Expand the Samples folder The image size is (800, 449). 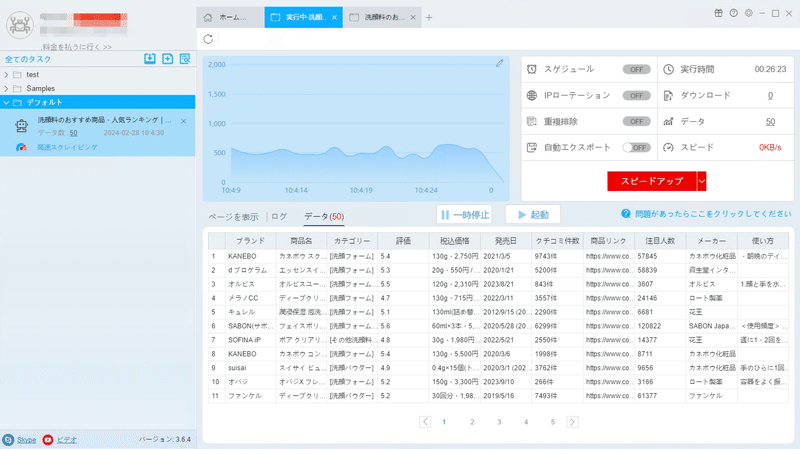click(x=6, y=88)
